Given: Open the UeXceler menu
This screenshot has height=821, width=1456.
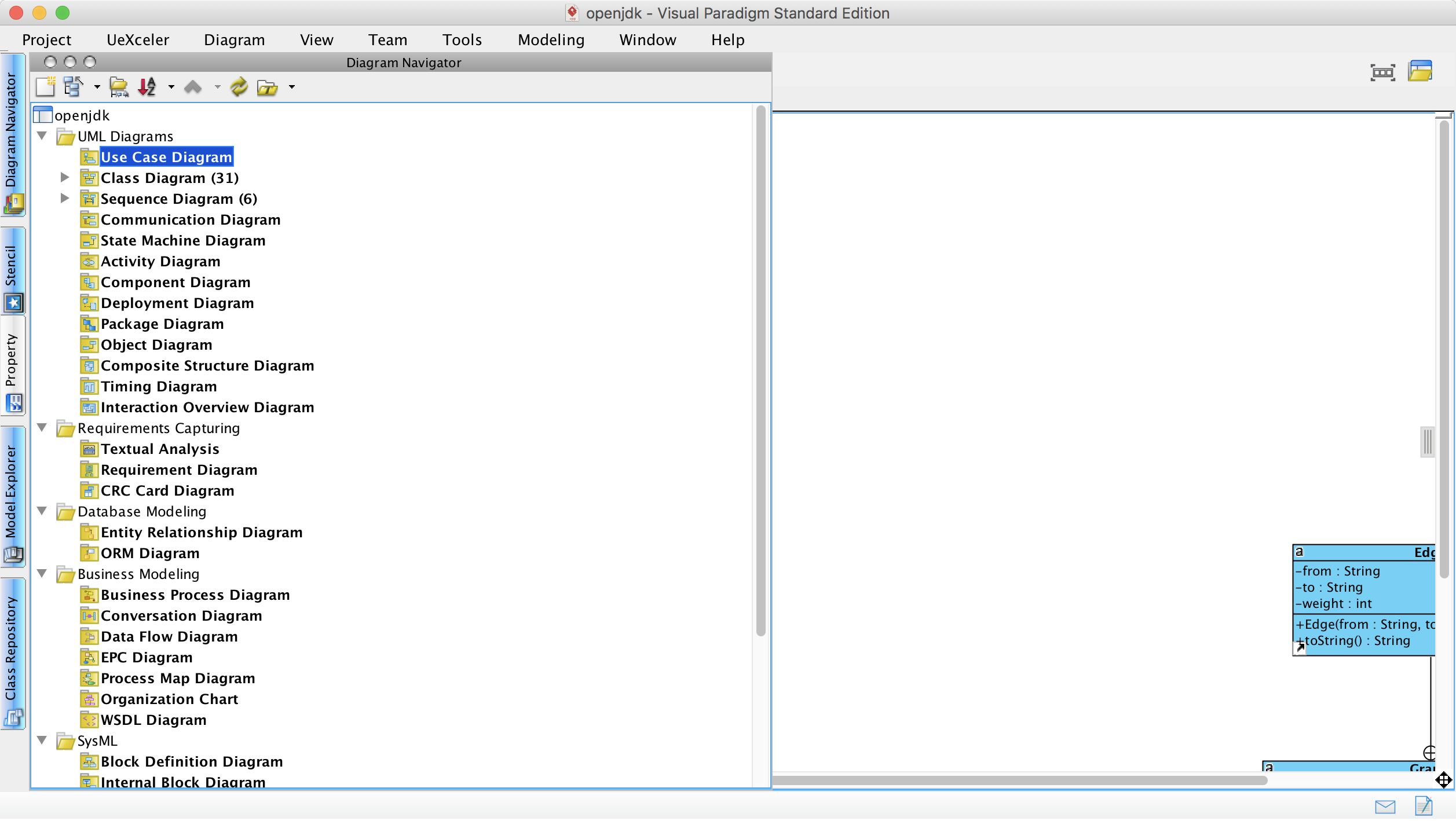Looking at the screenshot, I should pyautogui.click(x=138, y=40).
